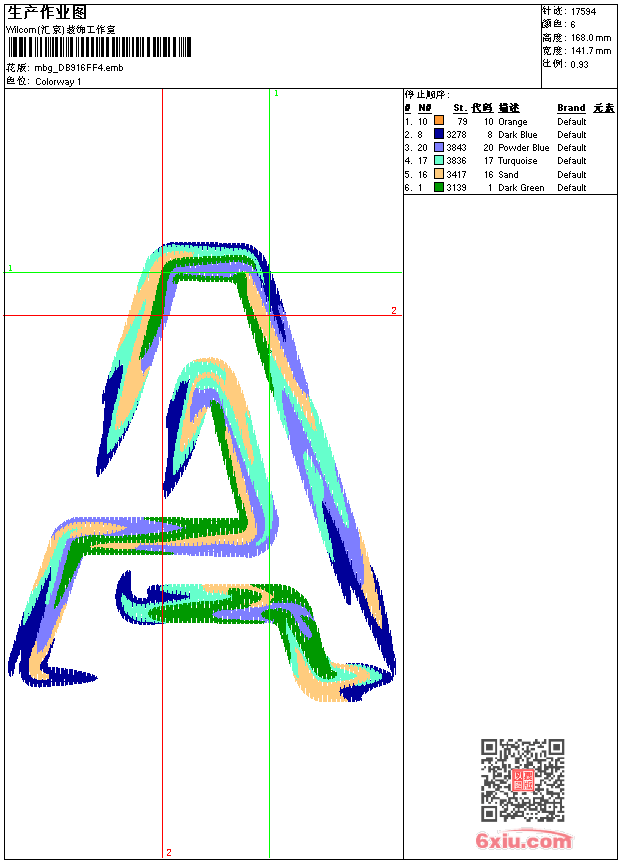The width and height of the screenshot is (620, 860).
Task: Click the red guide marker 2 at bottom
Action: pos(168,852)
